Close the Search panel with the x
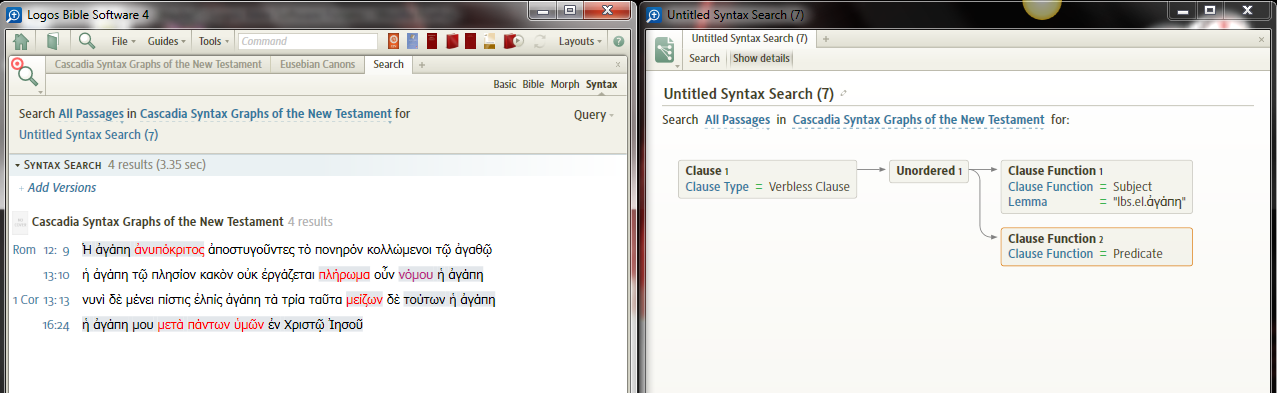Viewport: 1277px width, 393px height. [617, 64]
